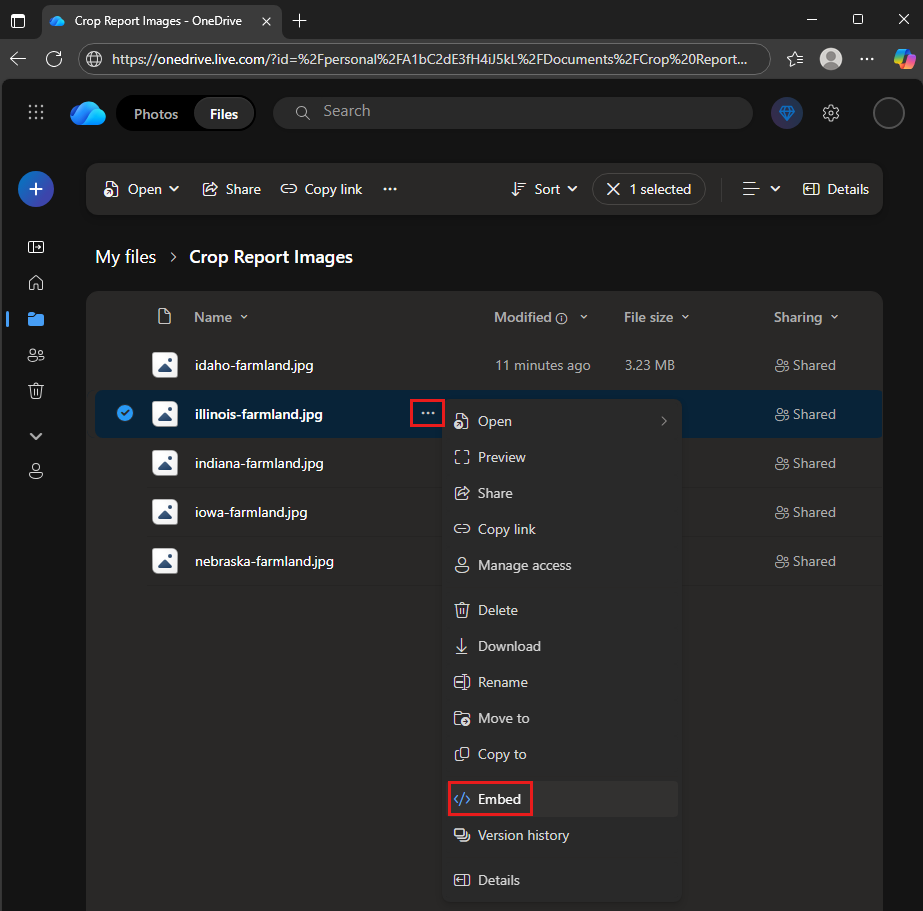The image size is (923, 911).
Task: Clear selection with 1 selected button
Action: pos(649,189)
